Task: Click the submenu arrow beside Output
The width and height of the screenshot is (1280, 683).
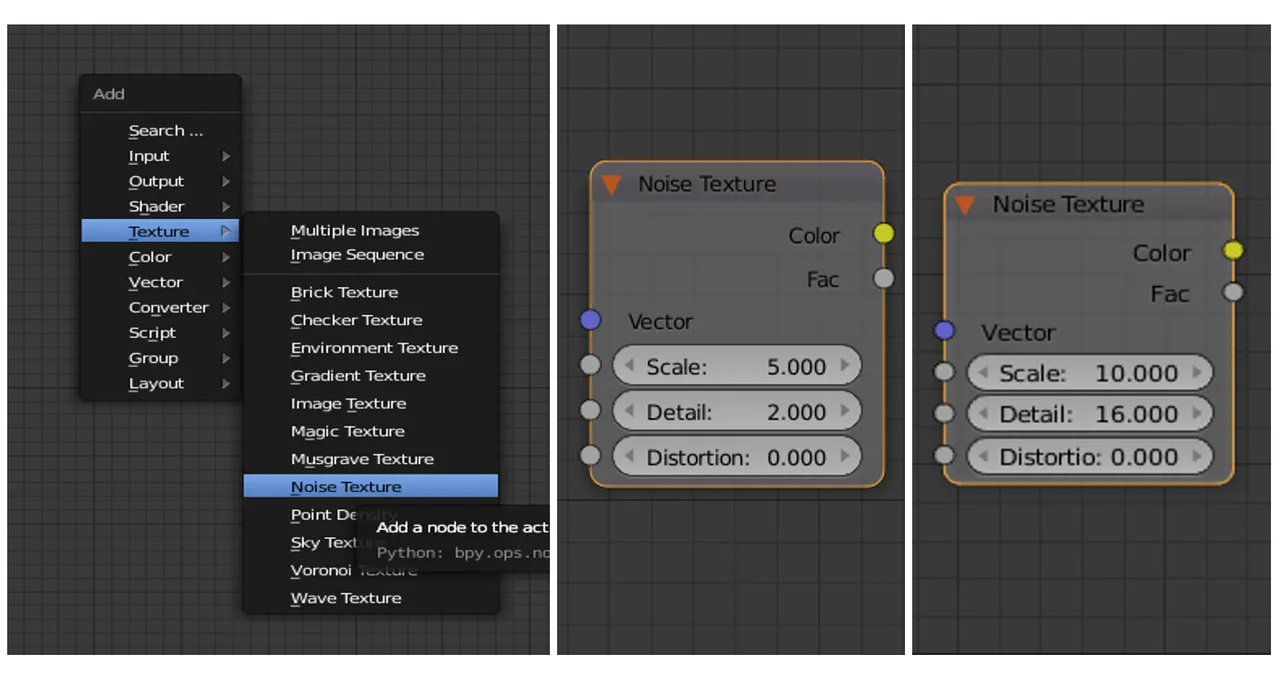Action: (226, 181)
